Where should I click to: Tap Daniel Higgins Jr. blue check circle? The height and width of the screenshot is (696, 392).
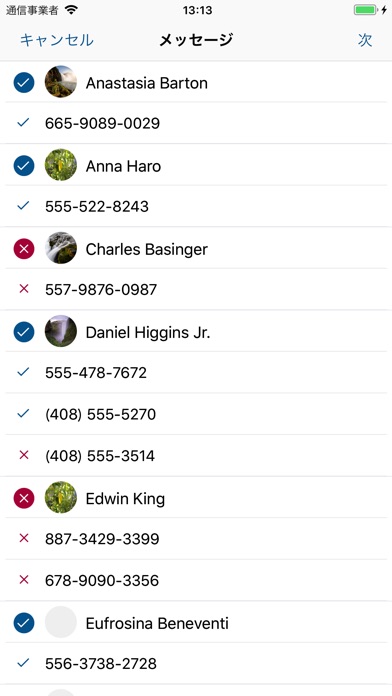[24, 332]
